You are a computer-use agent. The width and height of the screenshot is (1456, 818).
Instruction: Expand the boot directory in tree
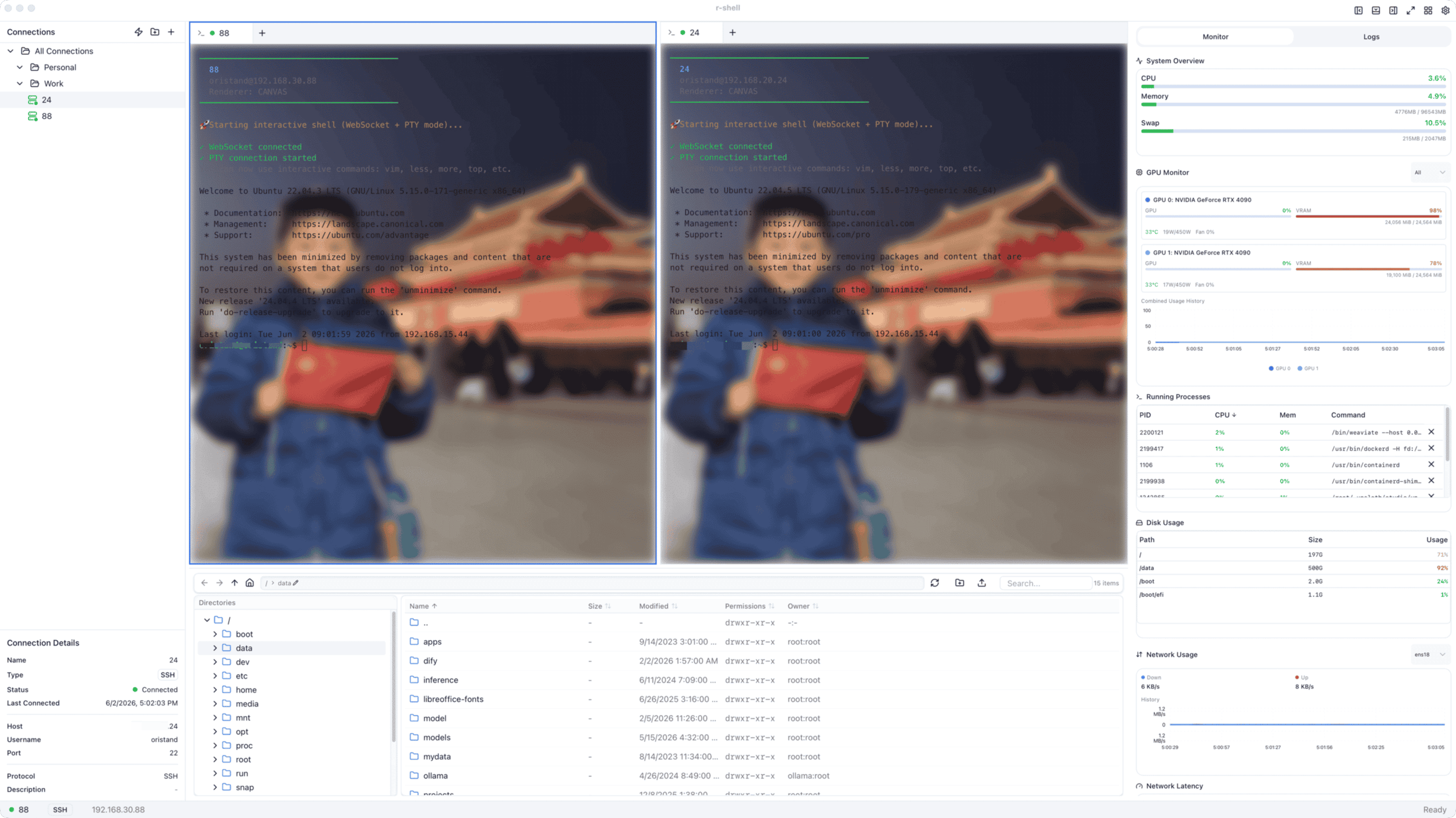coord(215,634)
